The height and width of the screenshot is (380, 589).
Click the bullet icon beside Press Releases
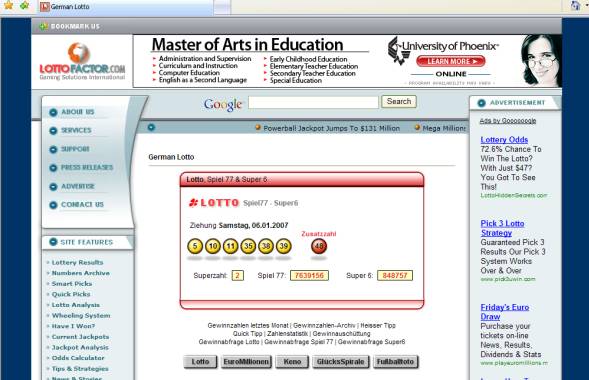53,168
